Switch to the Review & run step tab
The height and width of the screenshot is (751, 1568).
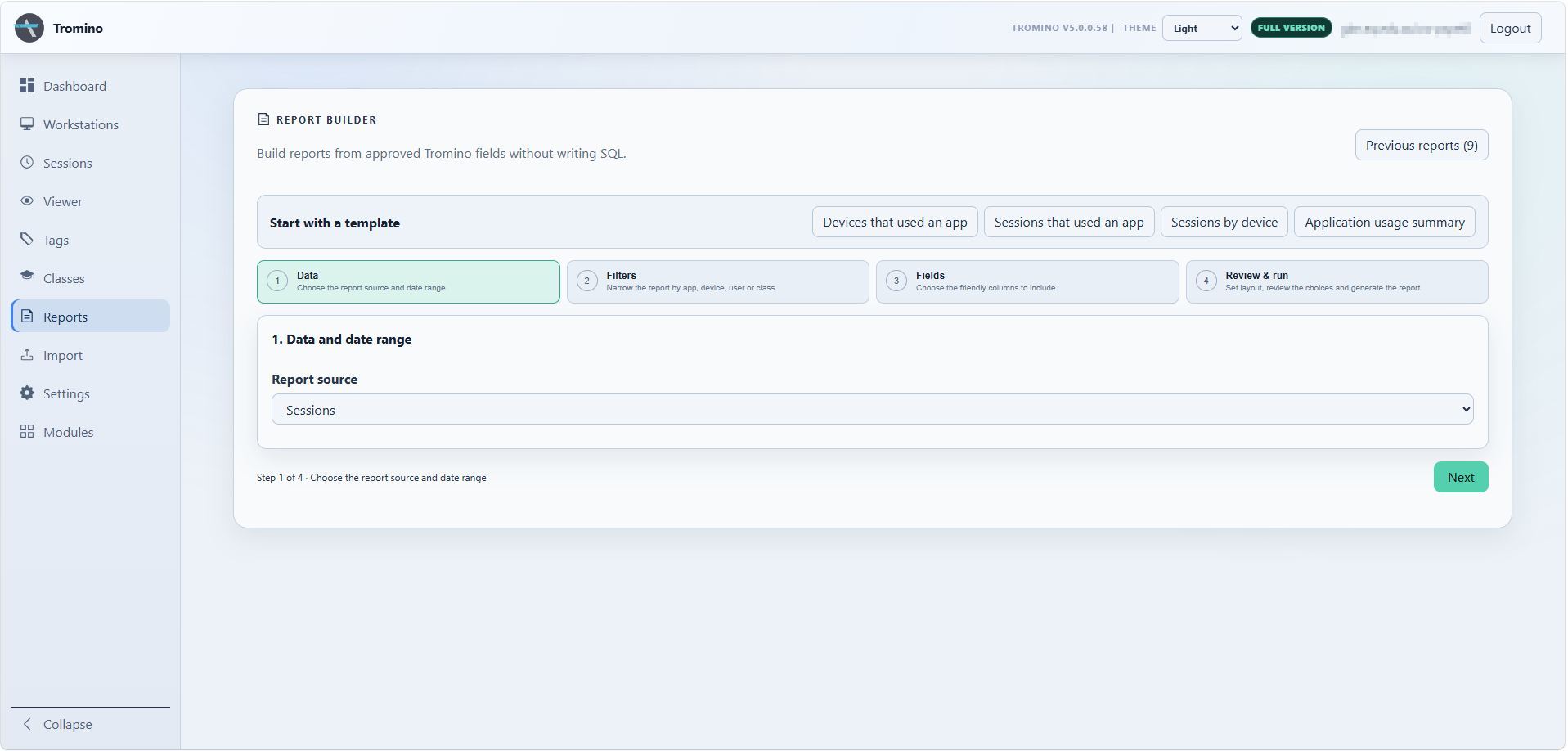click(1337, 281)
